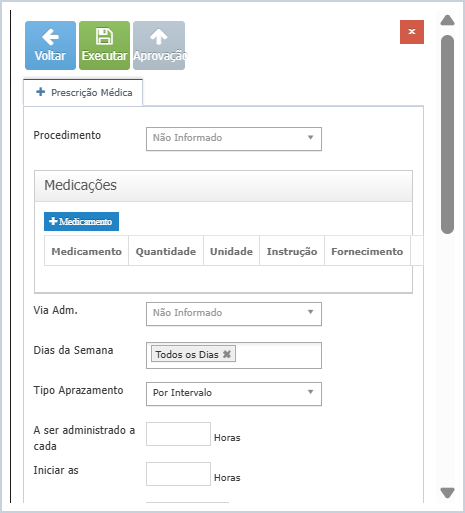Click the arrow of Tipo Aprazamento combo box
Screen dimensions: 465x513
tap(310, 392)
